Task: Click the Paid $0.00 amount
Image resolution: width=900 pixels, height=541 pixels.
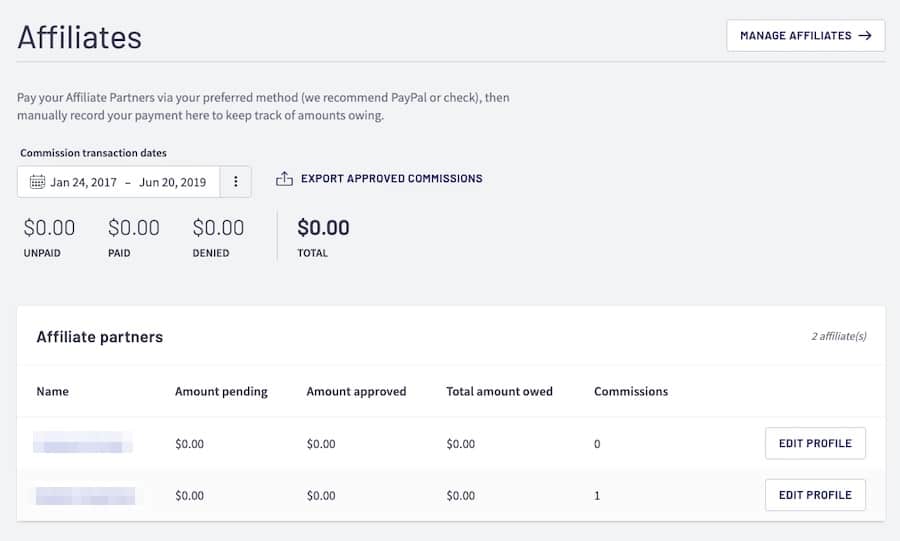Action: pos(134,228)
